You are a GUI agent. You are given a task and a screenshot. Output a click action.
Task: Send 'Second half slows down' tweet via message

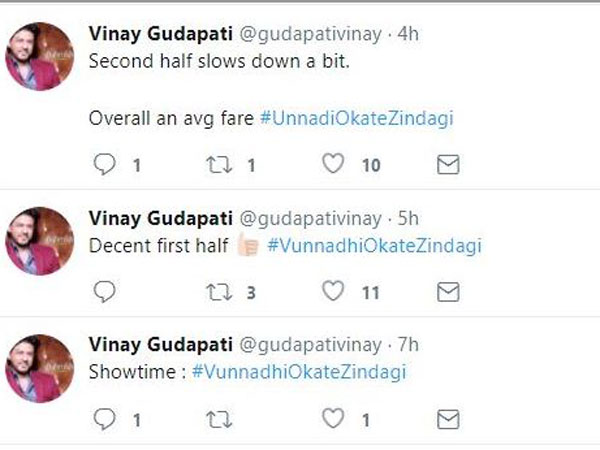449,165
